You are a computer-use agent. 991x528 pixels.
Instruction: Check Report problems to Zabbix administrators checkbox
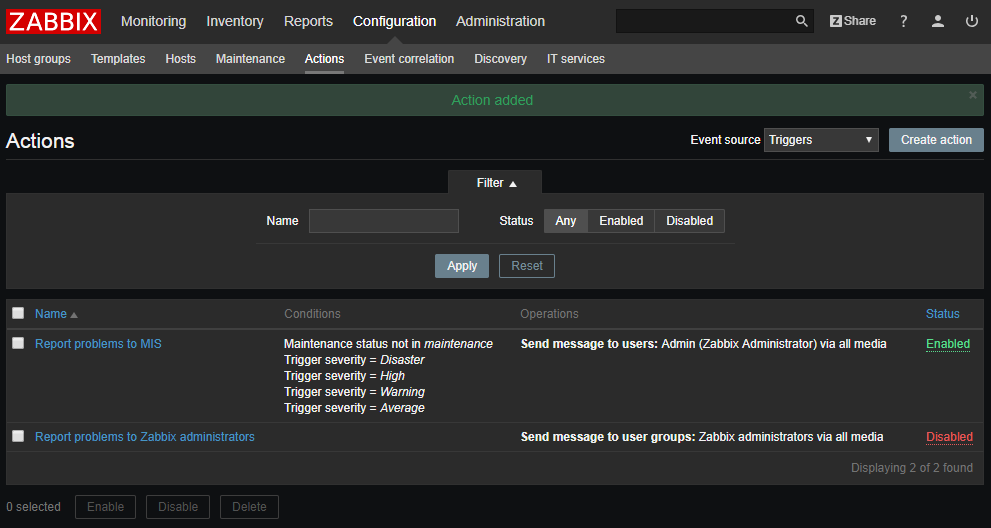pyautogui.click(x=18, y=436)
